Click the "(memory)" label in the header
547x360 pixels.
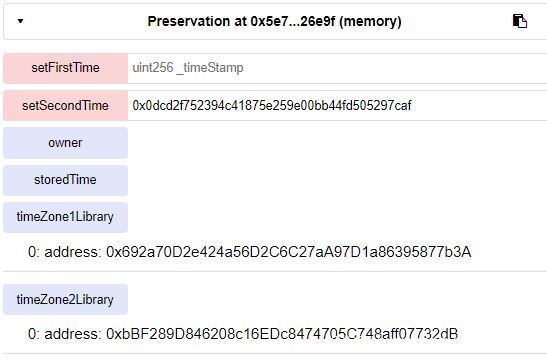370,21
